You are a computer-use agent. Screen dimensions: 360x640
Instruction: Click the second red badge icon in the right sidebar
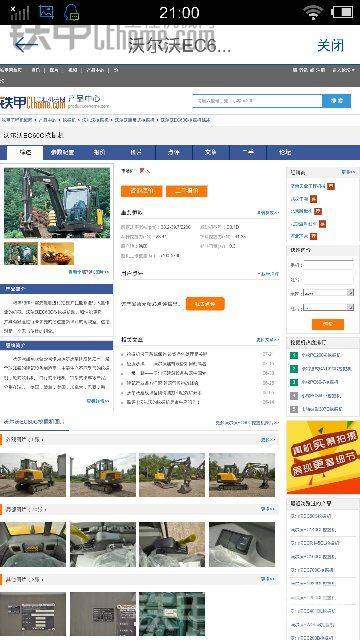click(x=313, y=199)
